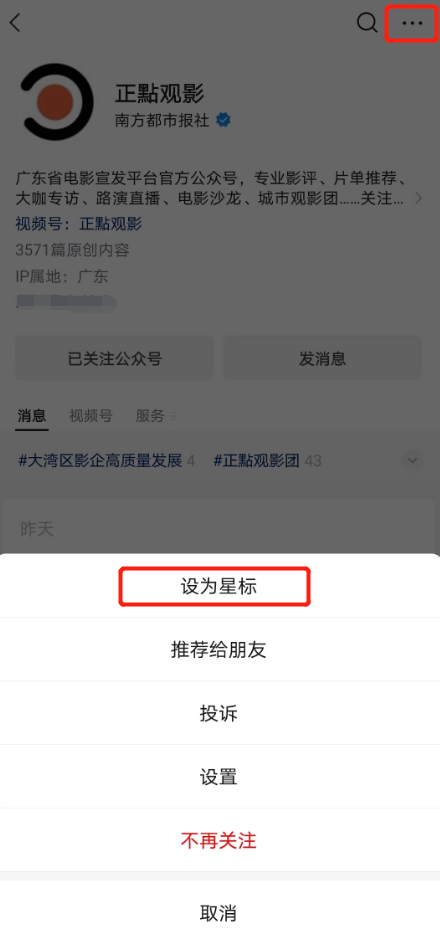Open the three-dot more menu
This screenshot has width=440, height=946.
[x=412, y=23]
